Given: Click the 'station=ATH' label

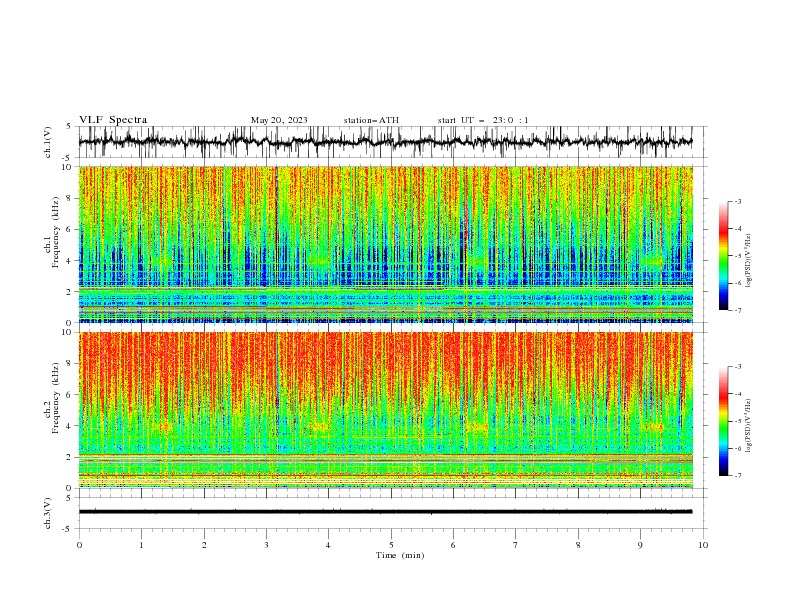Looking at the screenshot, I should [x=371, y=120].
